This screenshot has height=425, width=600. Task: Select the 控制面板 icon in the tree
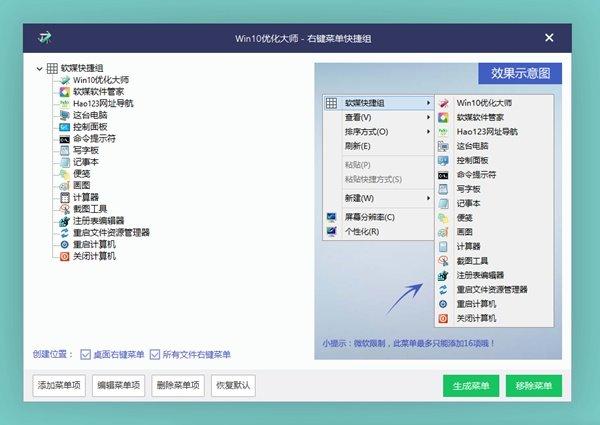[65, 127]
